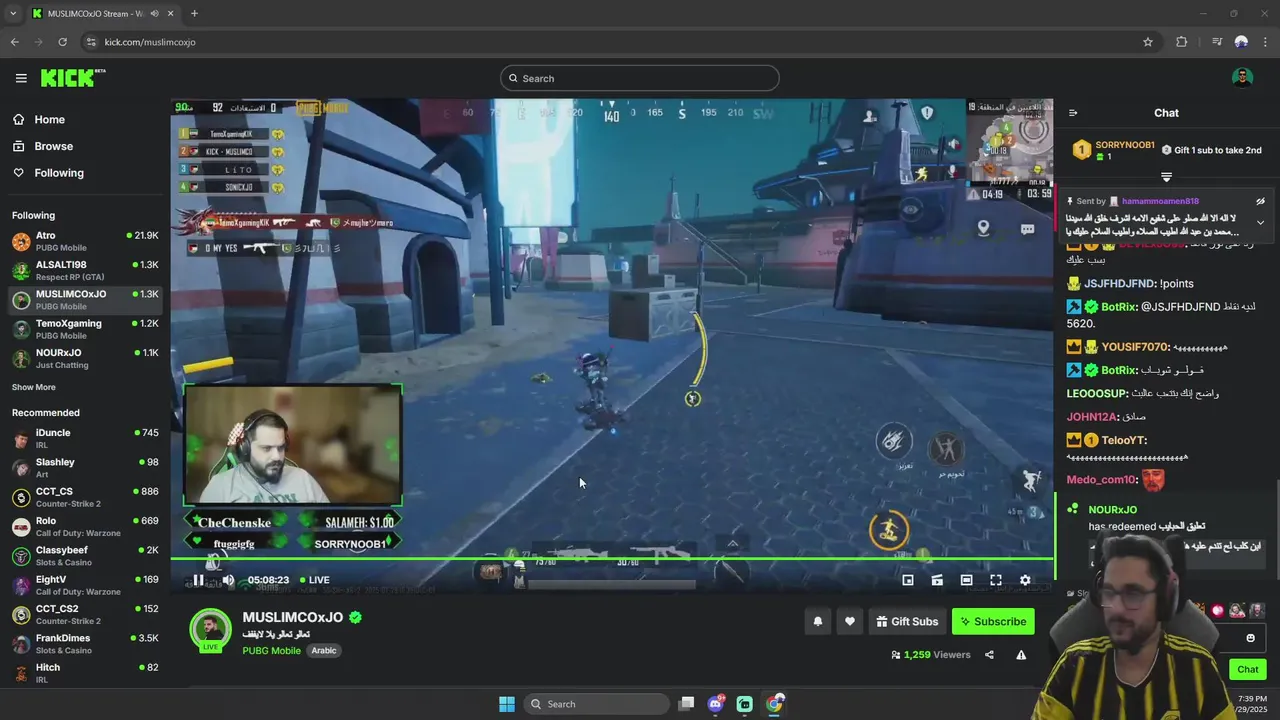This screenshot has height=720, width=1280.
Task: Open a new browser tab
Action: click(194, 13)
